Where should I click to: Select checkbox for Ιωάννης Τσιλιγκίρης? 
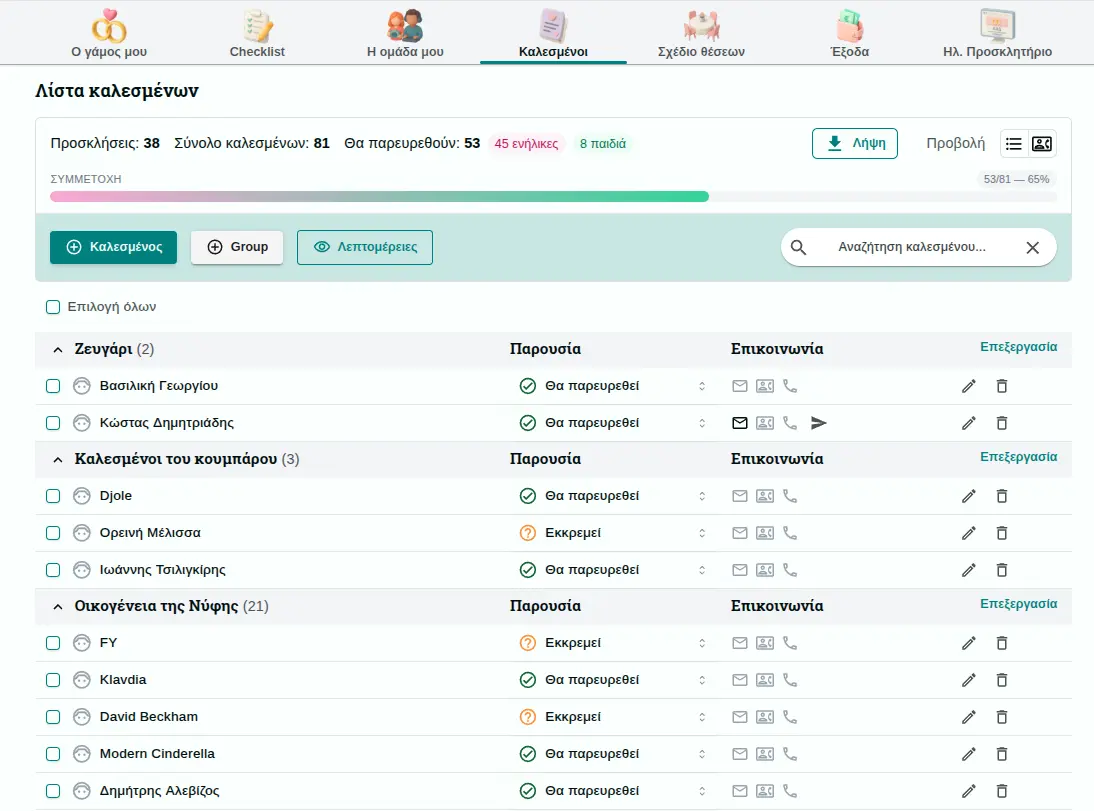[53, 570]
